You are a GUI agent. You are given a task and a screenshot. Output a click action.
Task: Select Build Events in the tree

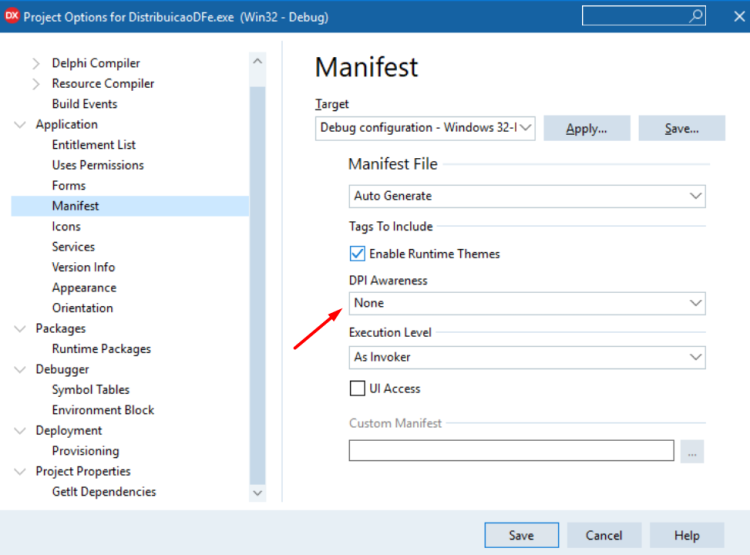point(85,104)
